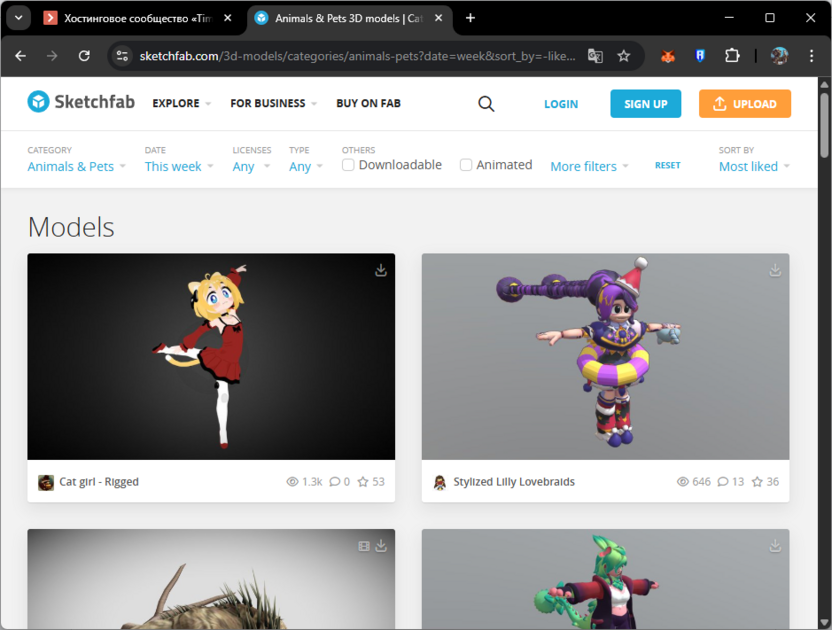Click the Upload button
Viewport: 832px width, 630px height.
[x=745, y=104]
